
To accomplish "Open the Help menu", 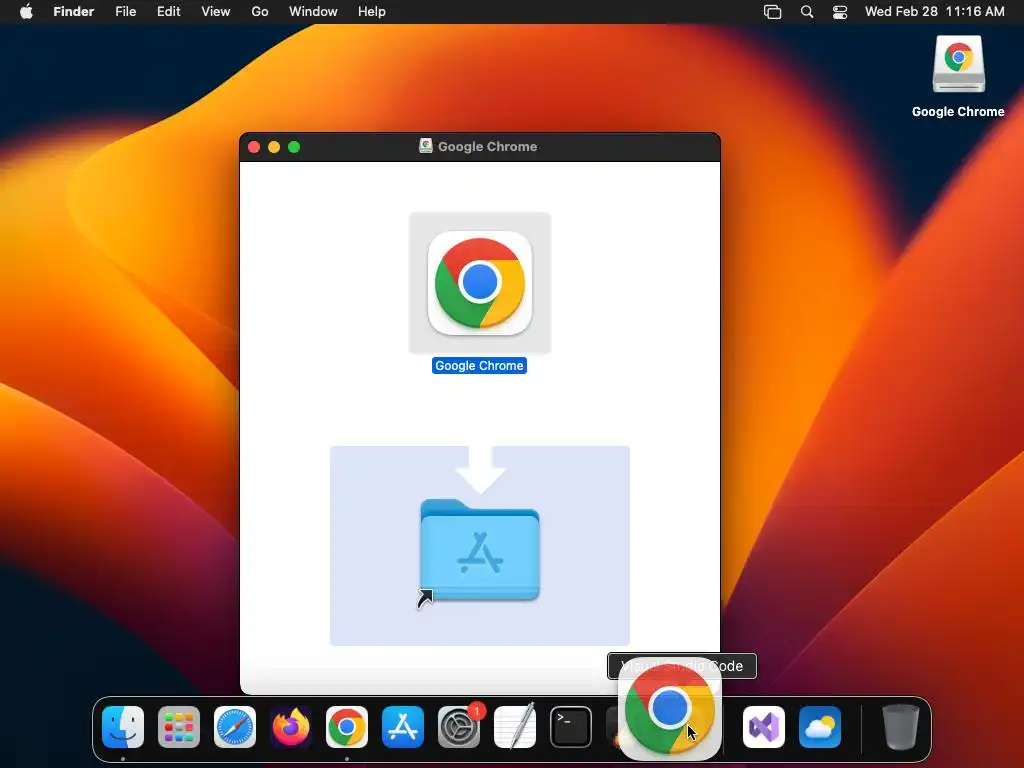I will [372, 12].
